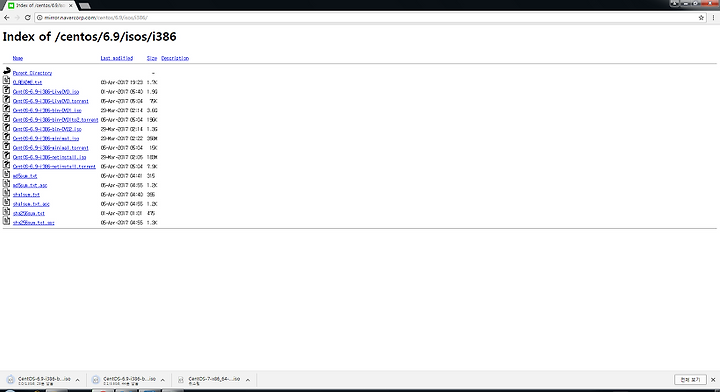Open the sha256sum.txt link
This screenshot has height=392, width=720.
tap(29, 213)
